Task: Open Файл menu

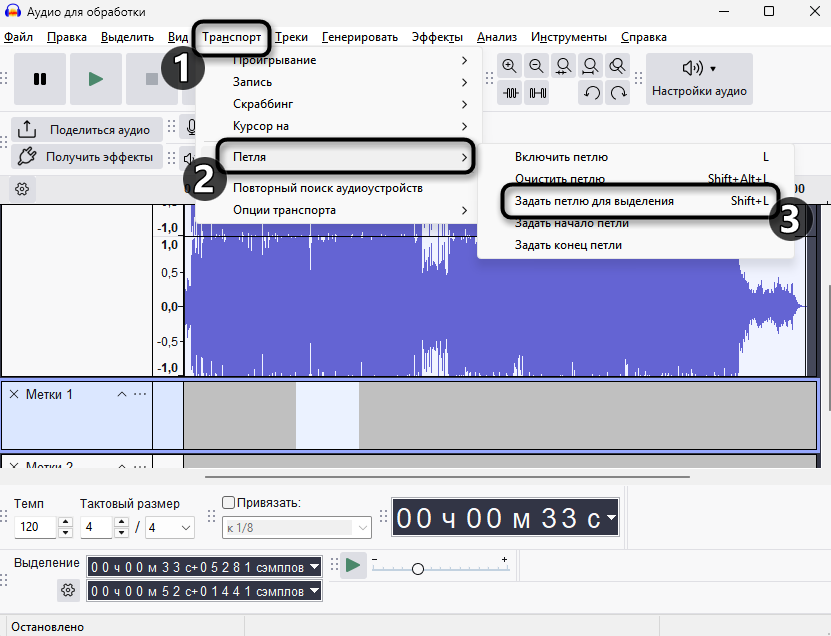Action: pyautogui.click(x=19, y=37)
